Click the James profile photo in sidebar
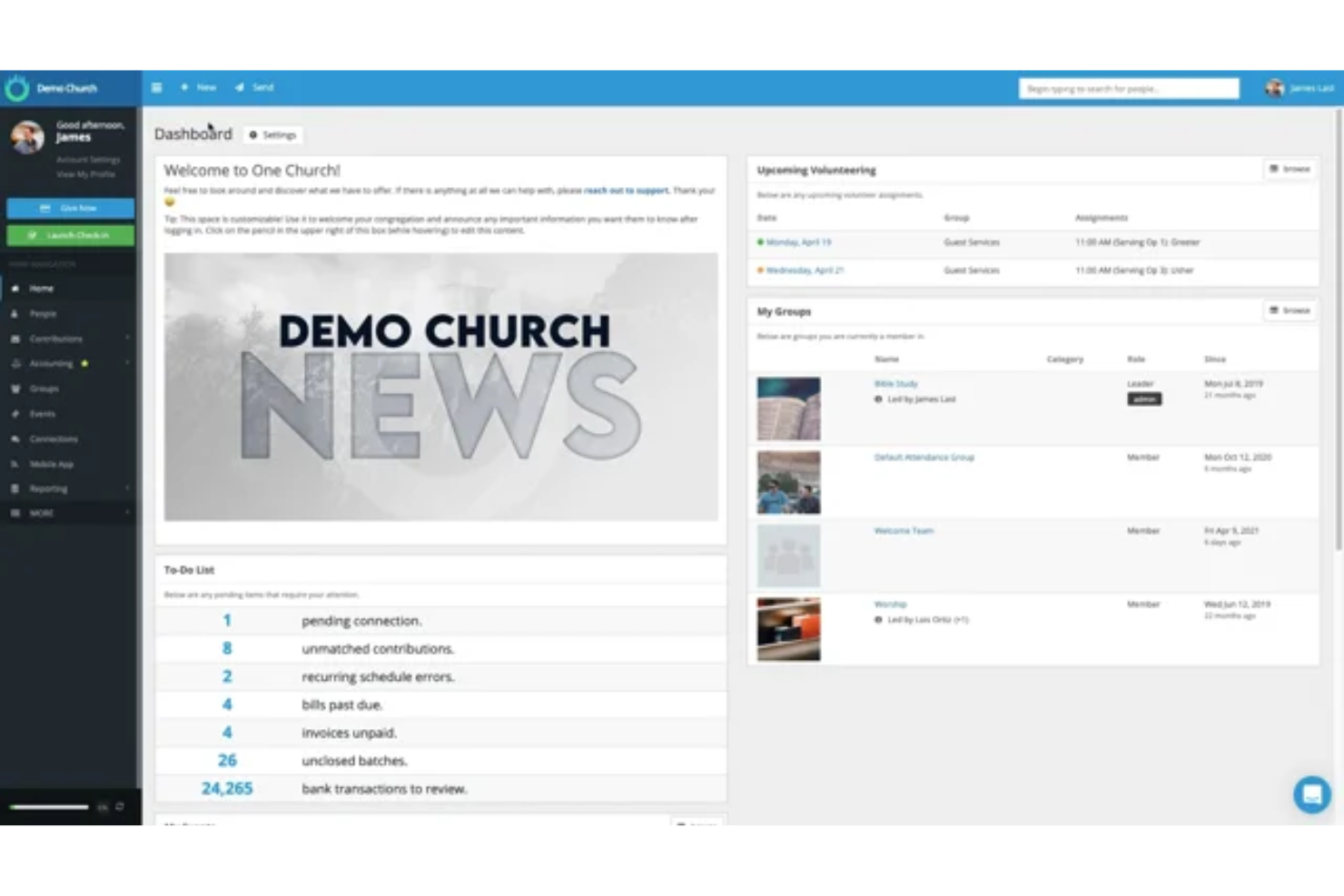The height and width of the screenshot is (896, 1344). pyautogui.click(x=27, y=137)
